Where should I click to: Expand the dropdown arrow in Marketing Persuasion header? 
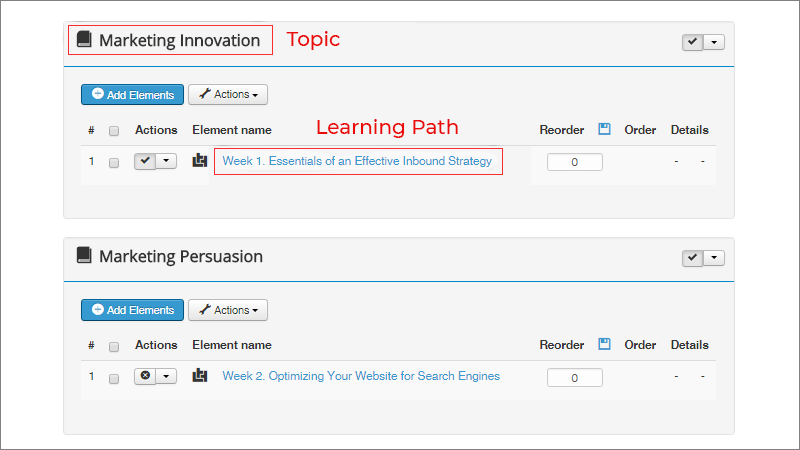(x=714, y=258)
